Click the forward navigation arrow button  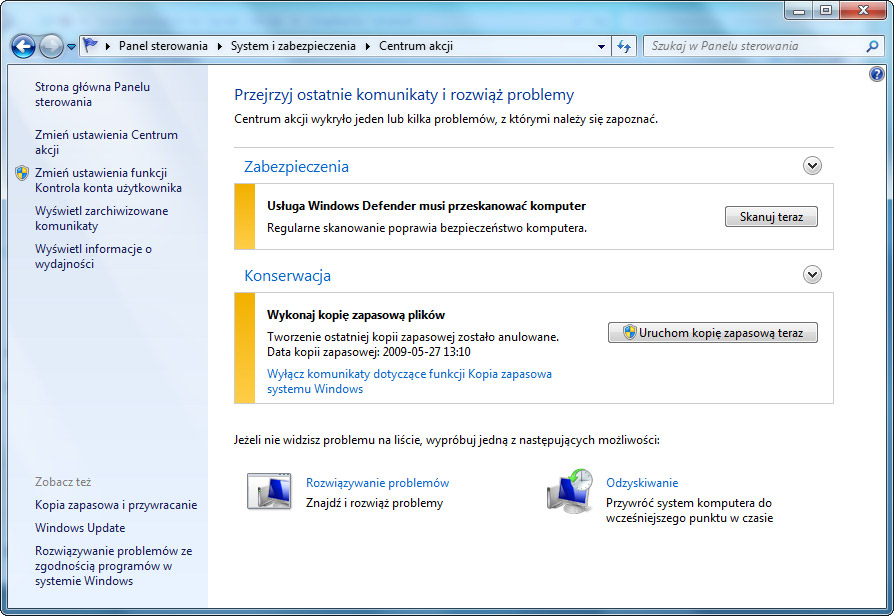51,46
